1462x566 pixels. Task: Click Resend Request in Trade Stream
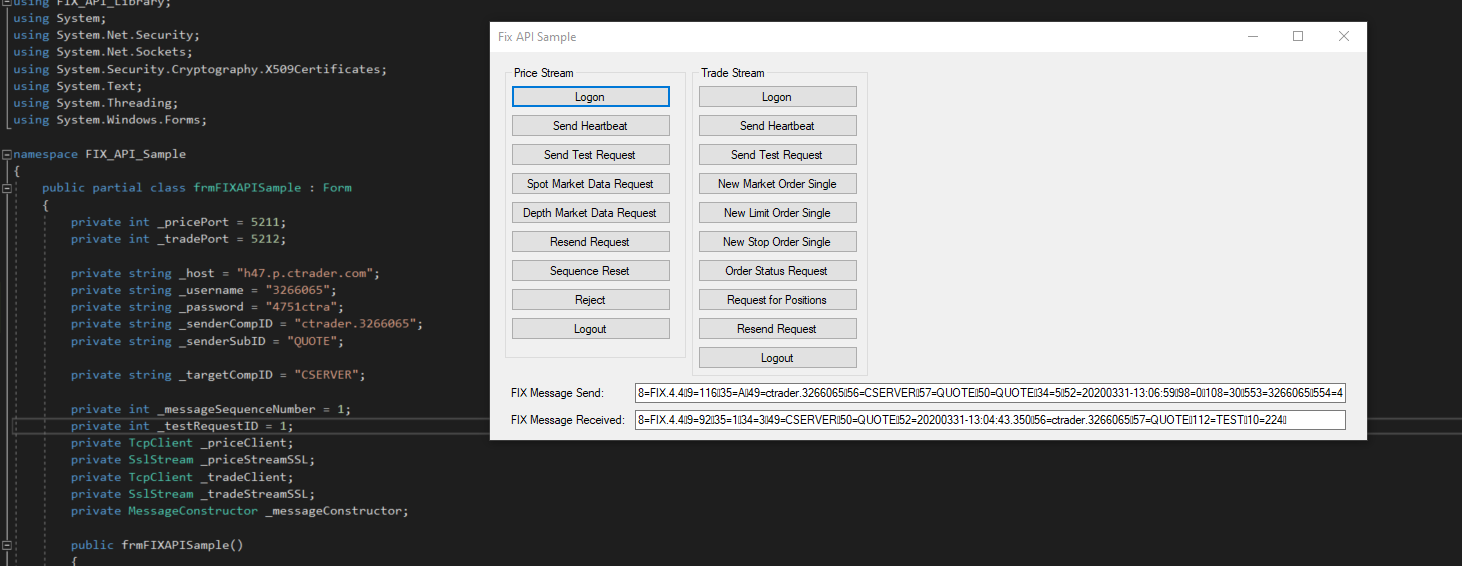[x=777, y=329]
